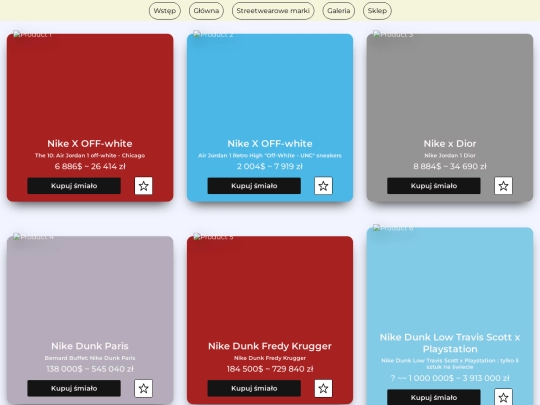Click Kupuj śmiało on blue Off-White UNC card

(254, 186)
